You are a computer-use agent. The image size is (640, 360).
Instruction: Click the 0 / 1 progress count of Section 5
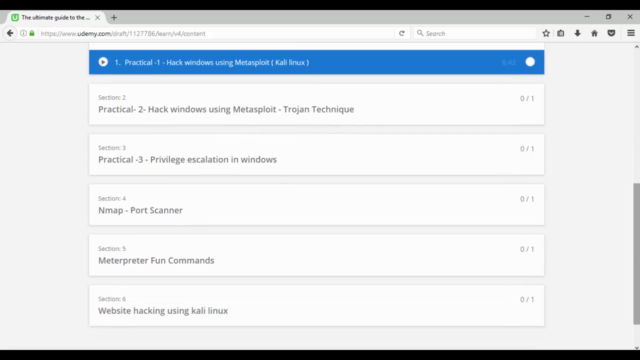pyautogui.click(x=527, y=249)
